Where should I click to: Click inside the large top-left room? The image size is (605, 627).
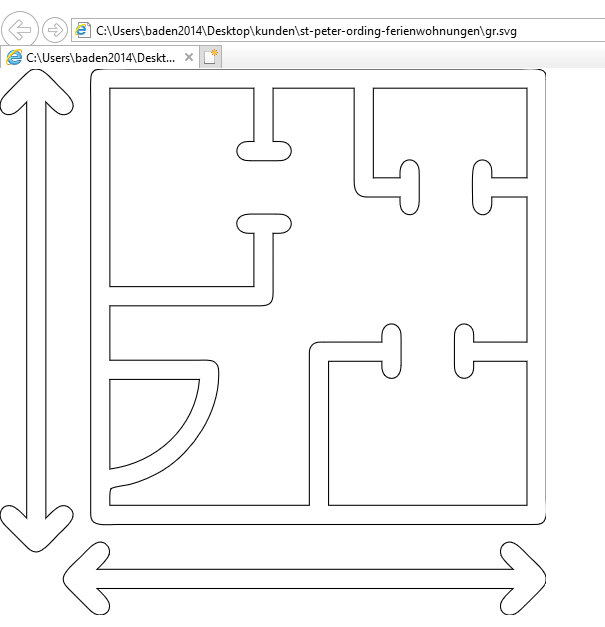pyautogui.click(x=175, y=190)
